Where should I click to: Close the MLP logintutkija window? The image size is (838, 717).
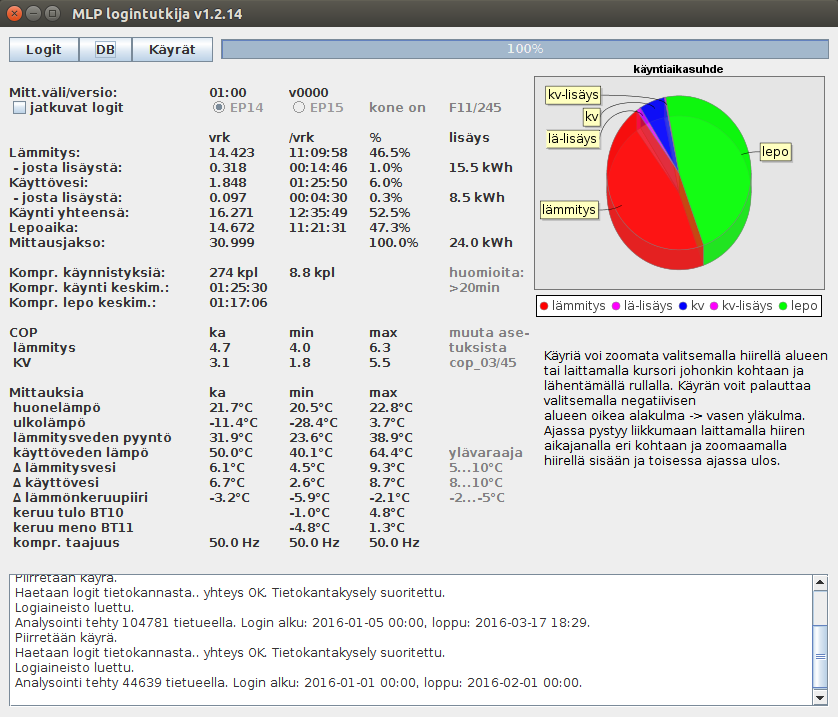click(14, 13)
